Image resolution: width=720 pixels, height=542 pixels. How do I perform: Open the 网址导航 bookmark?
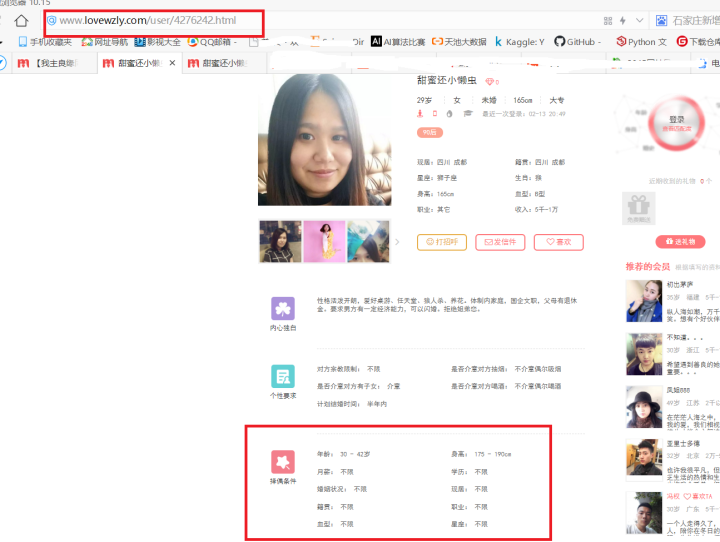[105, 42]
